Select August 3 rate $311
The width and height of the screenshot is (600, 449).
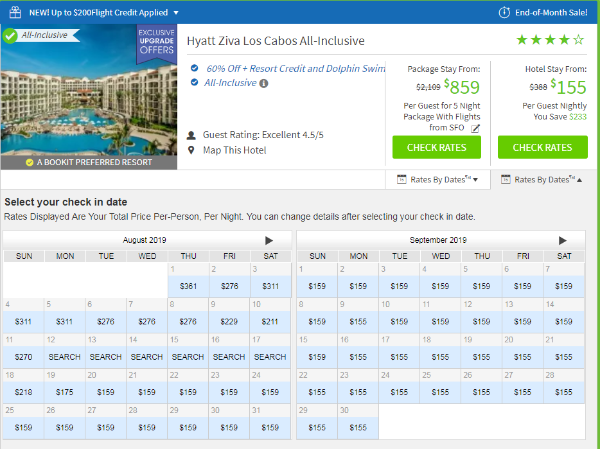coord(271,286)
